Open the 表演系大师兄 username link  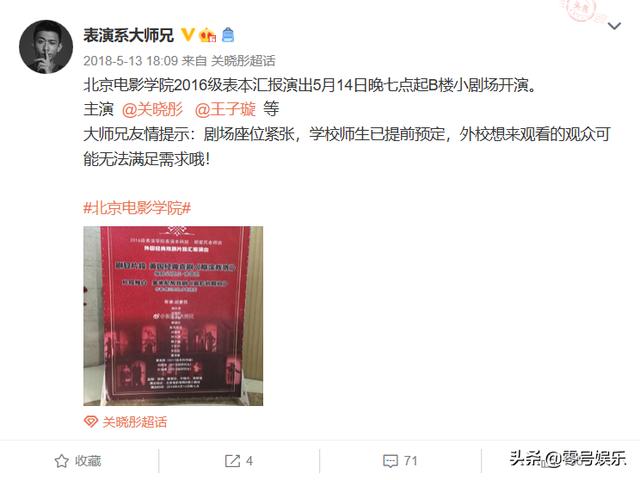pyautogui.click(x=129, y=35)
